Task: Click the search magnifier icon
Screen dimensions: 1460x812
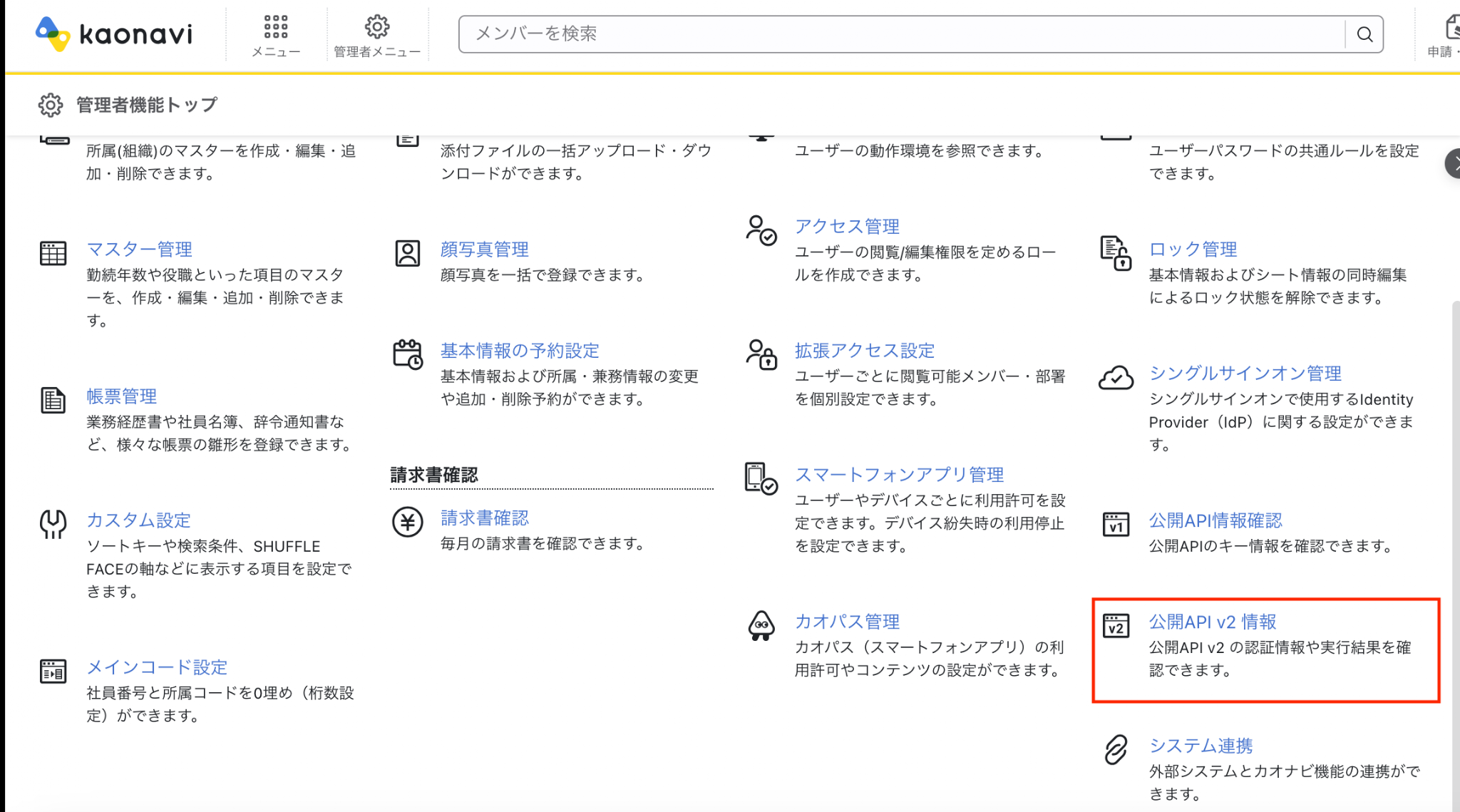Action: pyautogui.click(x=1364, y=34)
